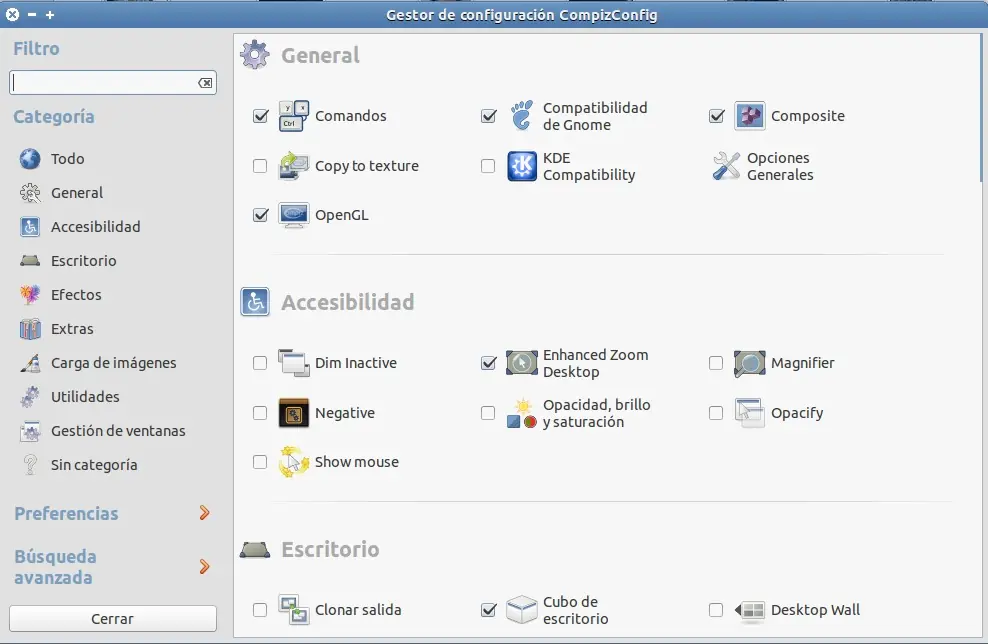Open the Desktop Wall plugin icon

pyautogui.click(x=750, y=610)
